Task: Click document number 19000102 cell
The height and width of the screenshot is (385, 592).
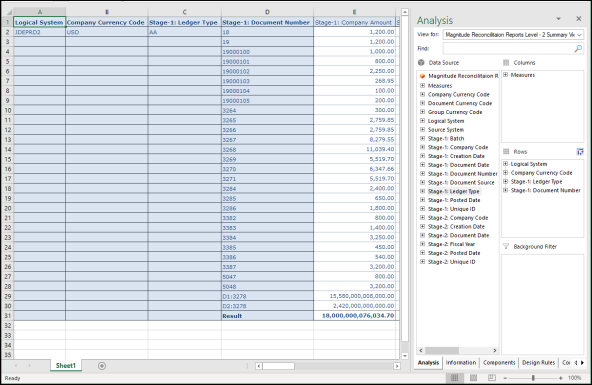Action: point(267,71)
